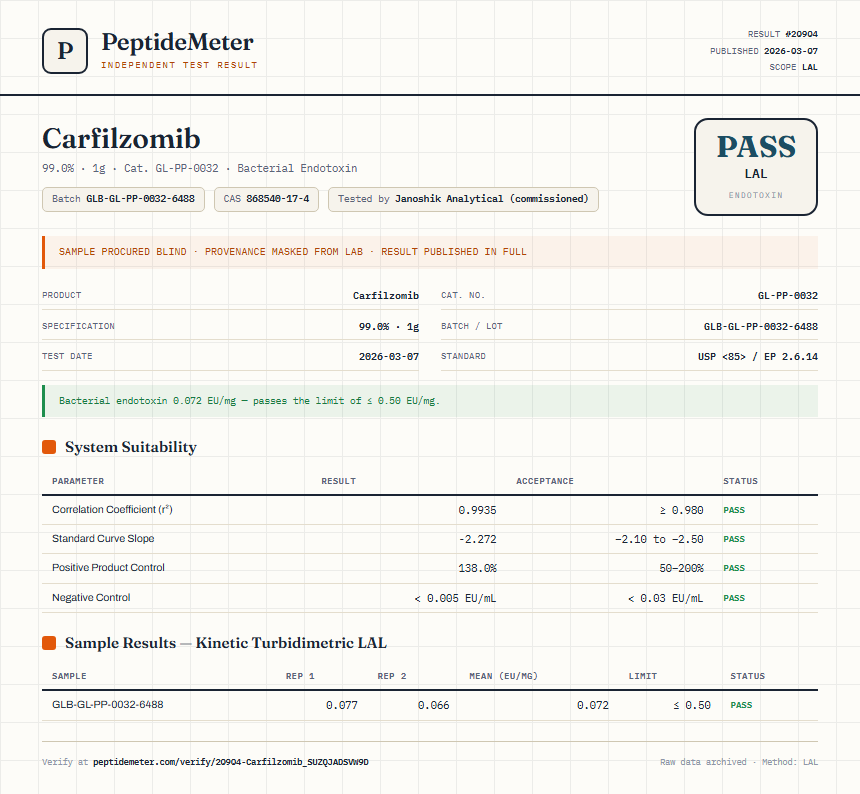Click 'Sample Results — Kinetic Turbidimetric LAL' heading
Screen dimensions: 860x794
pyautogui.click(x=225, y=643)
